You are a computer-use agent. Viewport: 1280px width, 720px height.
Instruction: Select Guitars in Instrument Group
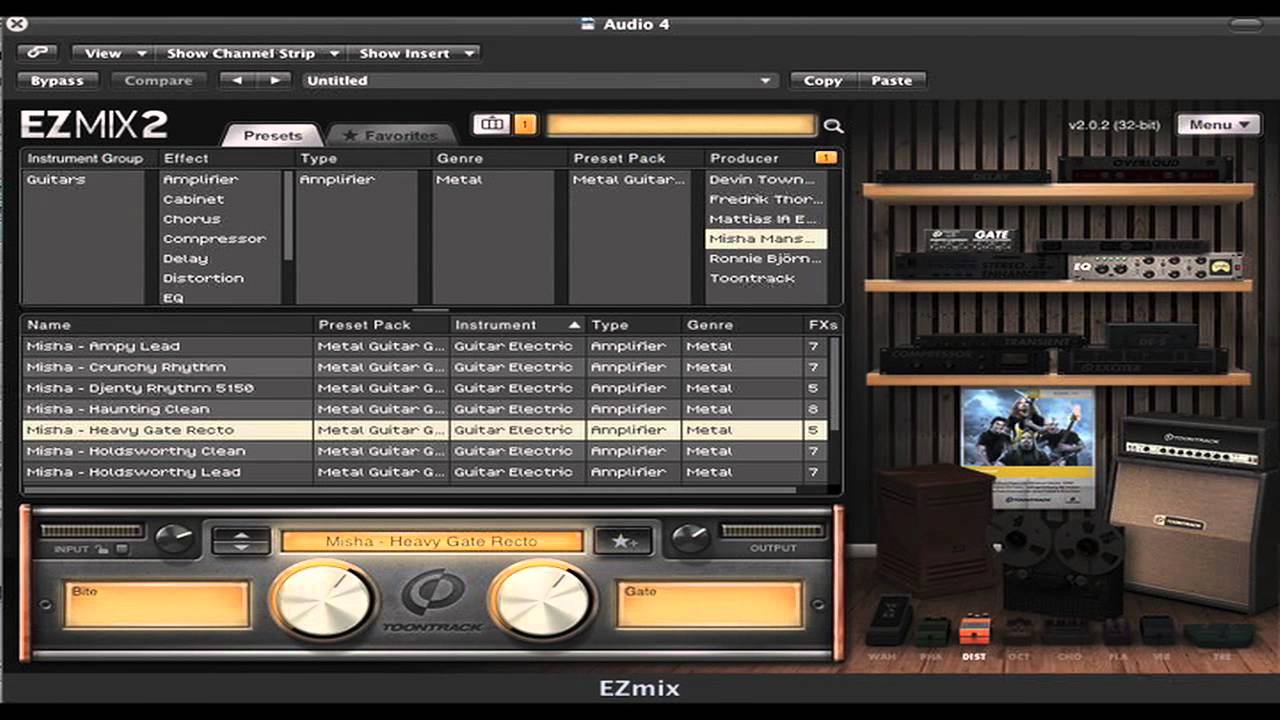[84, 180]
